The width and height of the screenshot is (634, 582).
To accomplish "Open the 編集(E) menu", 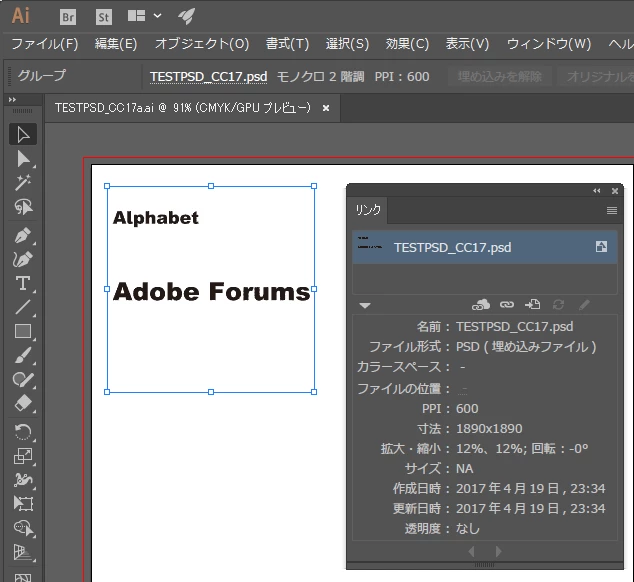I will tap(116, 44).
